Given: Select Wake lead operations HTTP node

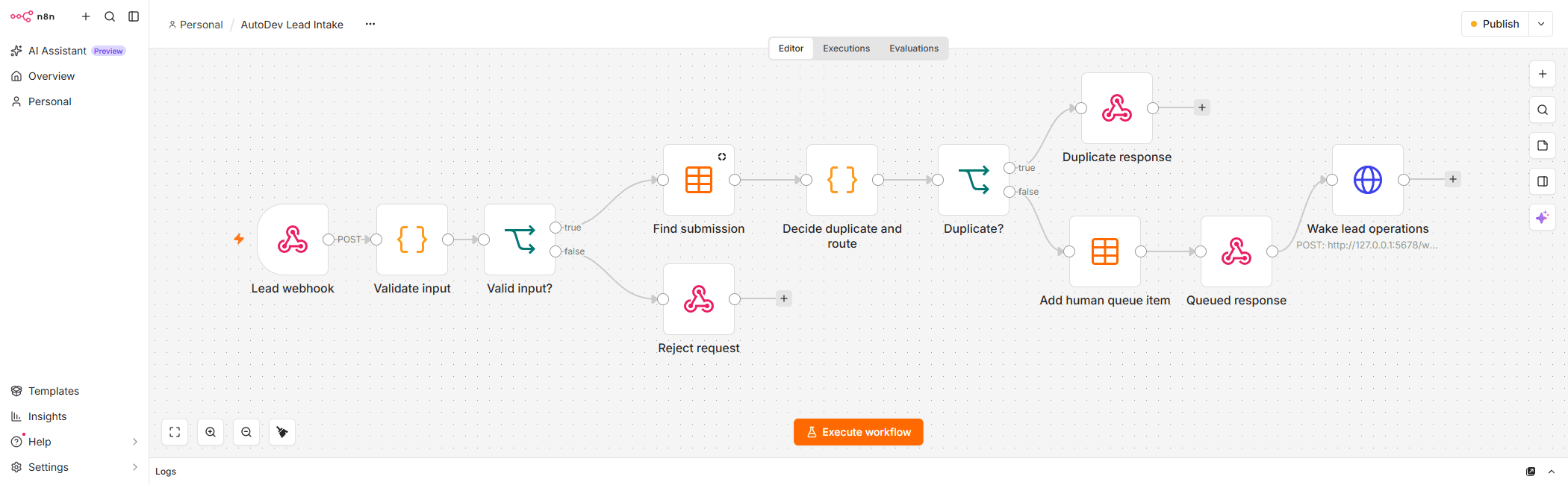Looking at the screenshot, I should (1368, 180).
